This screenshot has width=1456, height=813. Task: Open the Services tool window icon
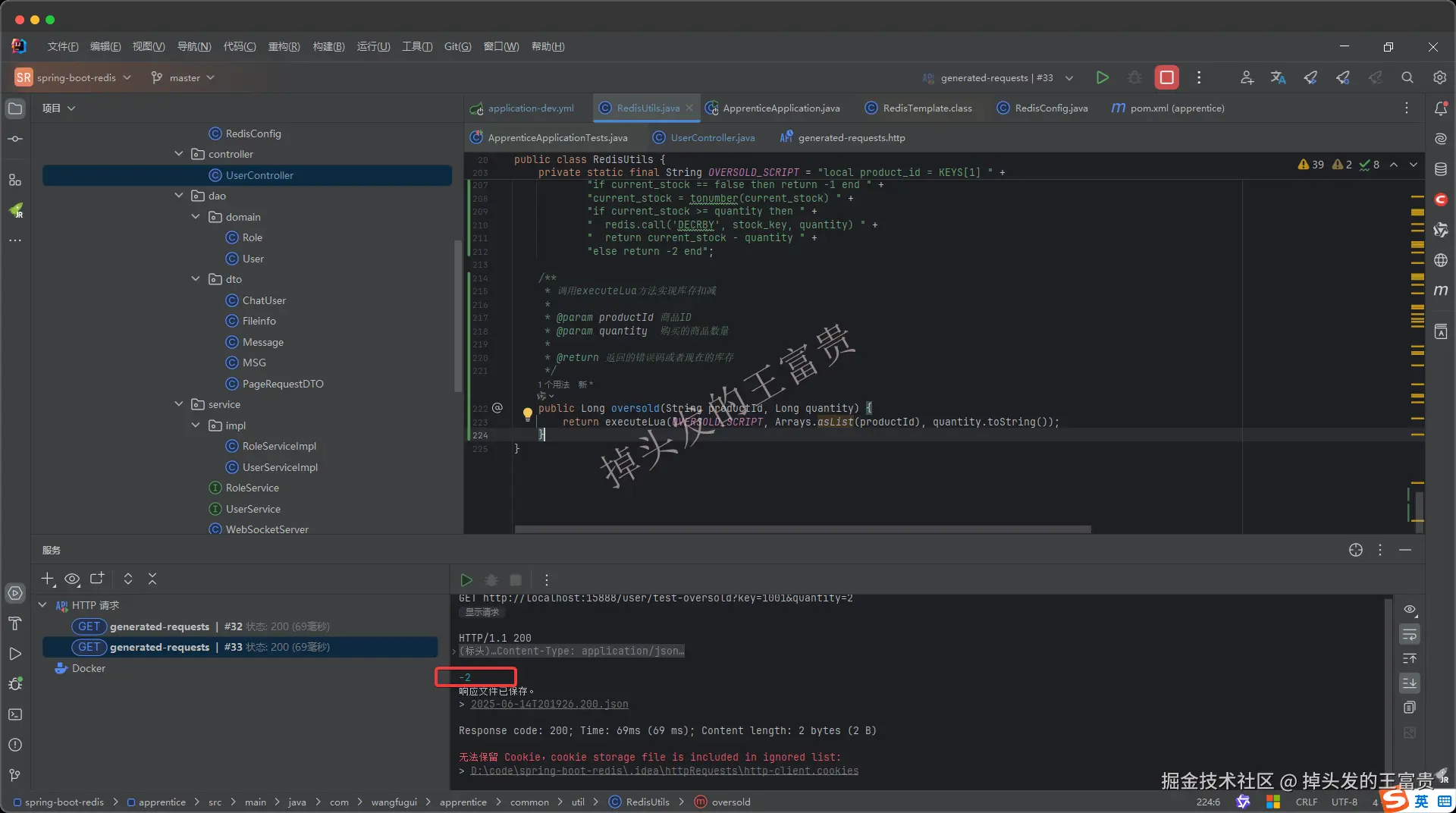point(15,593)
